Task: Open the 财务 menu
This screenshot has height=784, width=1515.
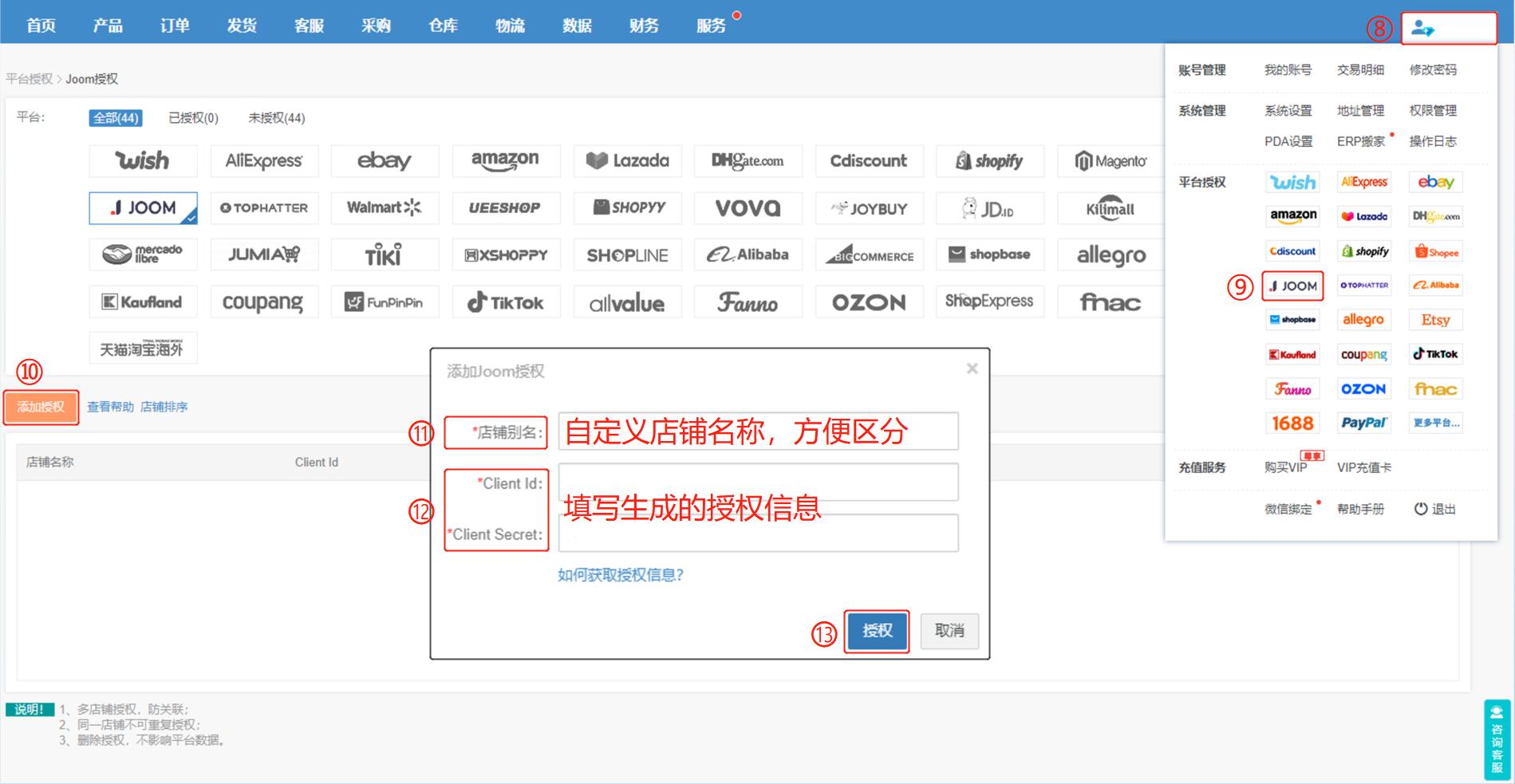Action: pyautogui.click(x=643, y=25)
